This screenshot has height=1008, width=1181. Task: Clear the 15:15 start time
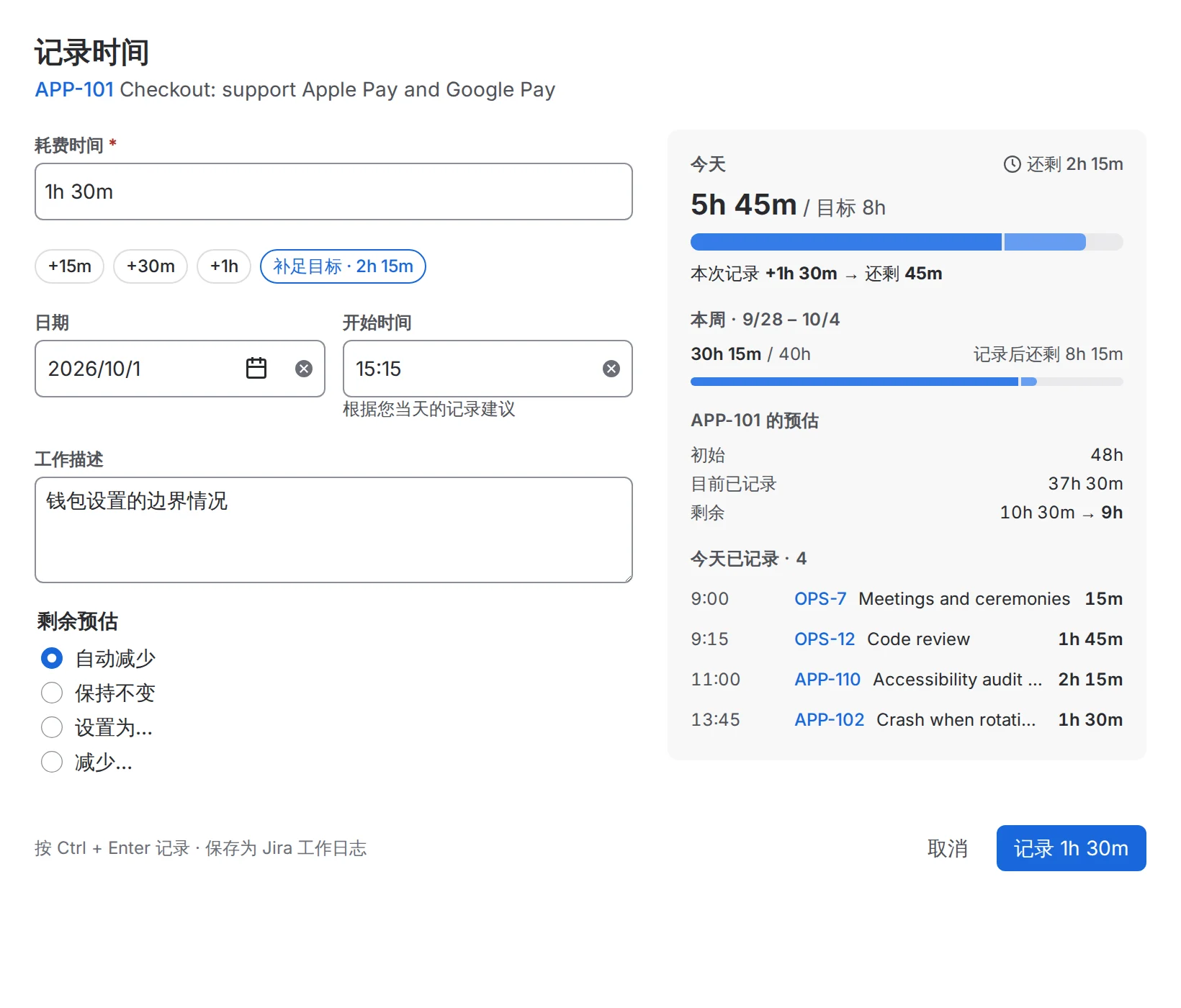[x=611, y=369]
